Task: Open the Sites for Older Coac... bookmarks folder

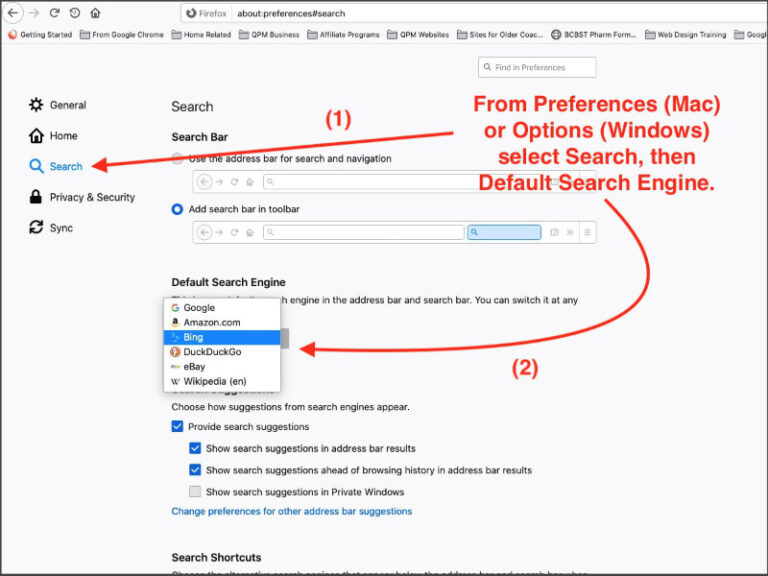Action: click(500, 35)
